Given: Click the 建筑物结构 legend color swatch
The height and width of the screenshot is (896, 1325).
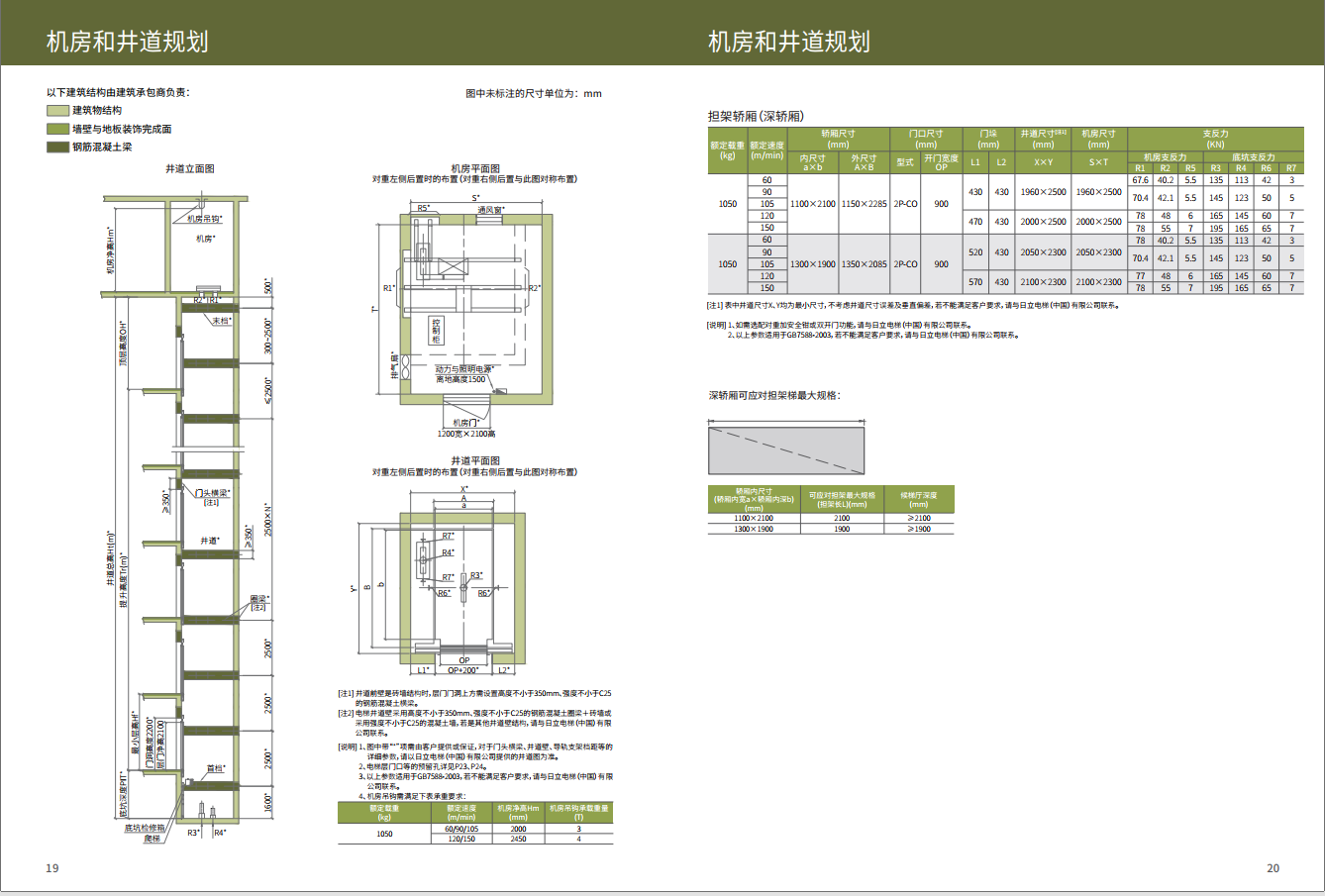Looking at the screenshot, I should (57, 111).
